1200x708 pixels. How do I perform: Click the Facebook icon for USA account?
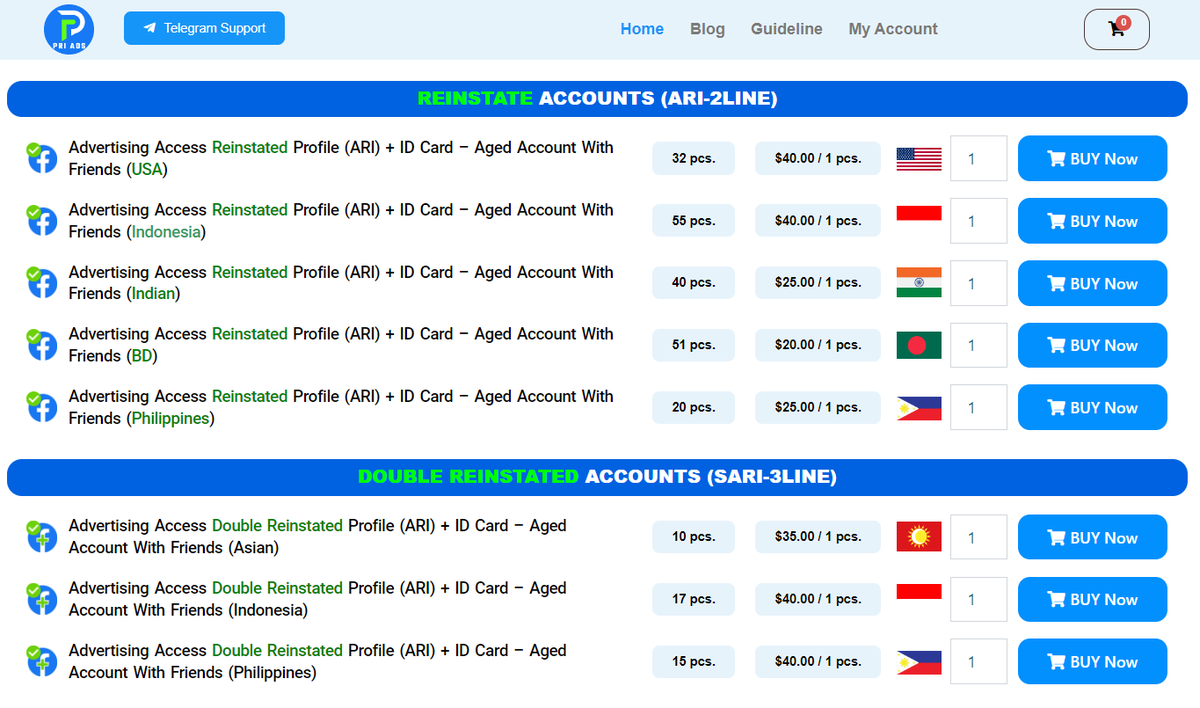pyautogui.click(x=41, y=158)
